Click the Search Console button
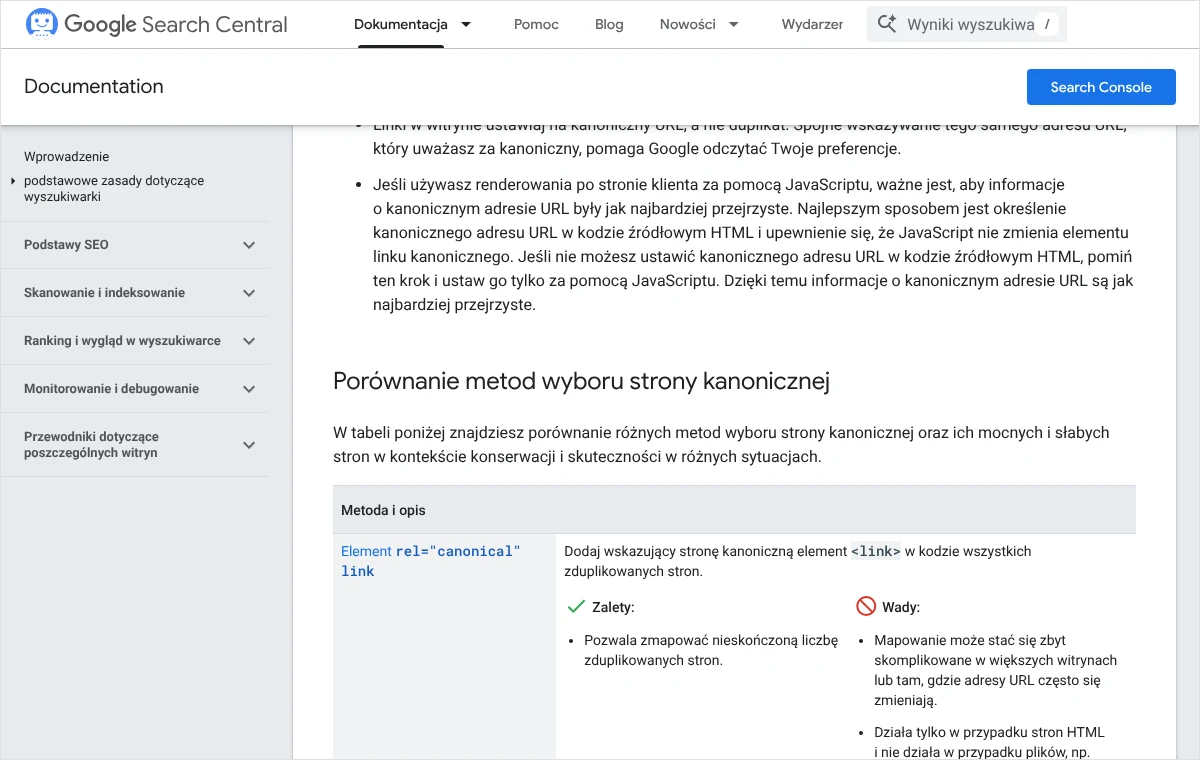 click(1101, 87)
